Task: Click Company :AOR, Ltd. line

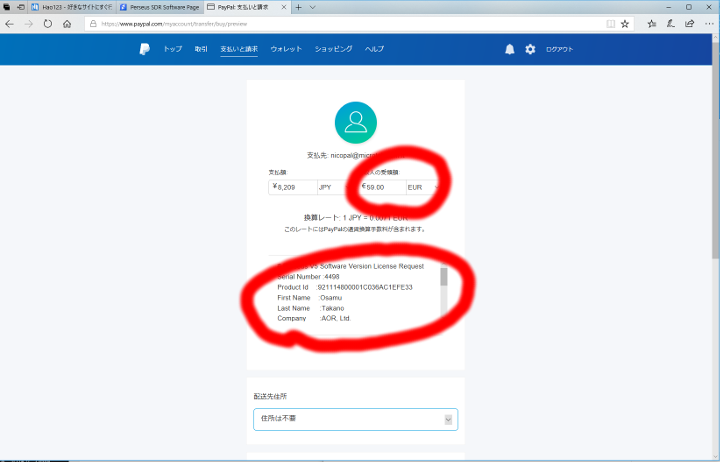Action: point(314,319)
